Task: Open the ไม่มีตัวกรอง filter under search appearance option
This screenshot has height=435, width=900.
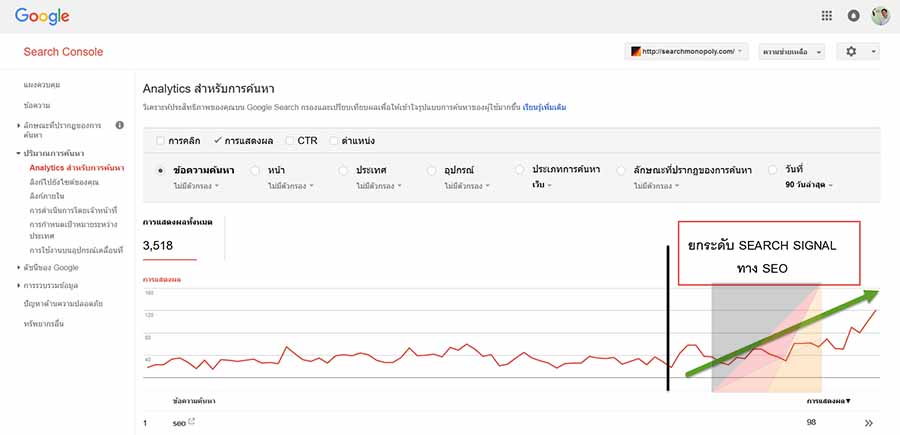Action: coord(657,186)
